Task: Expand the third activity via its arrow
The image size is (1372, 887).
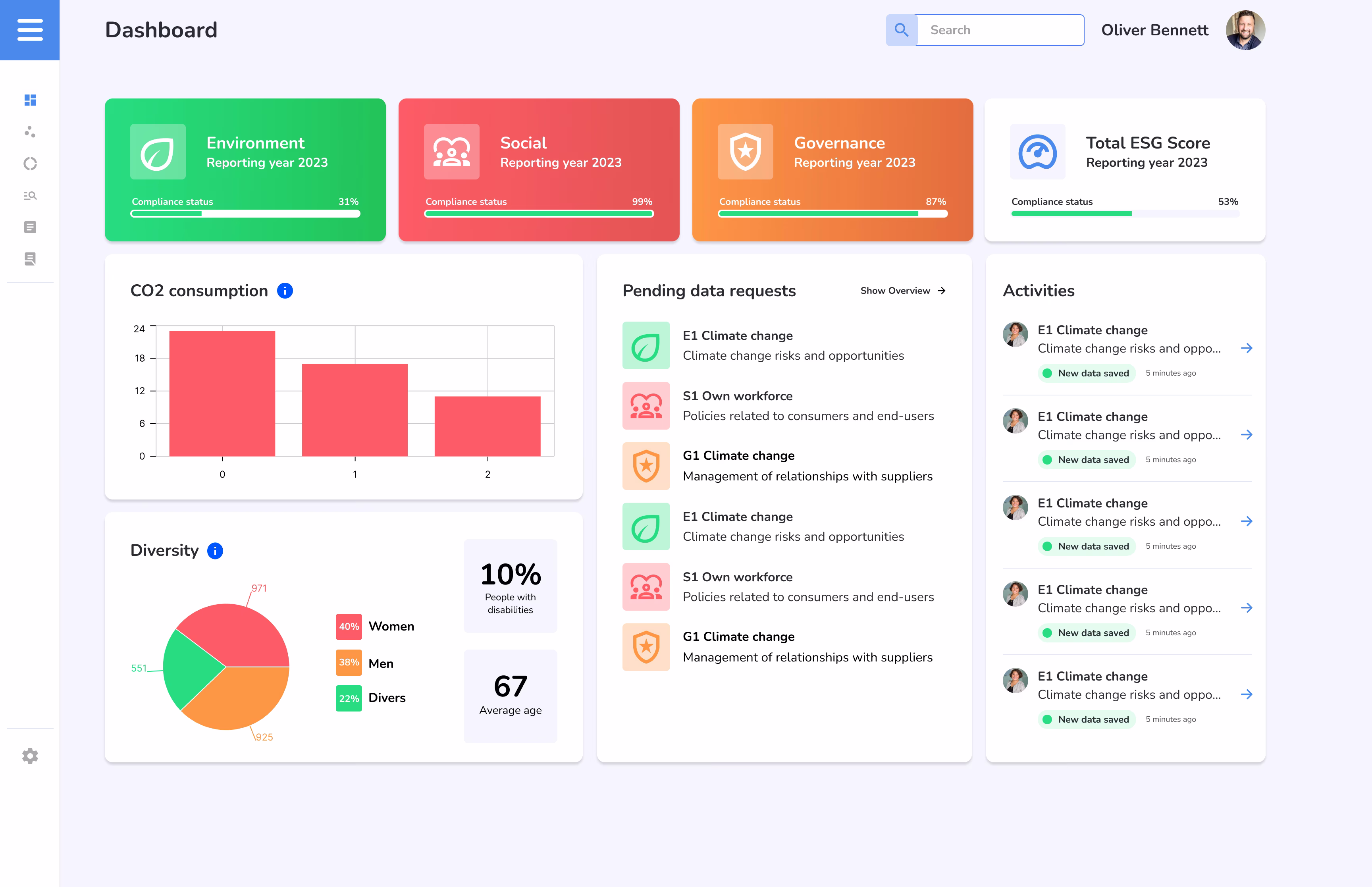Action: (x=1248, y=521)
